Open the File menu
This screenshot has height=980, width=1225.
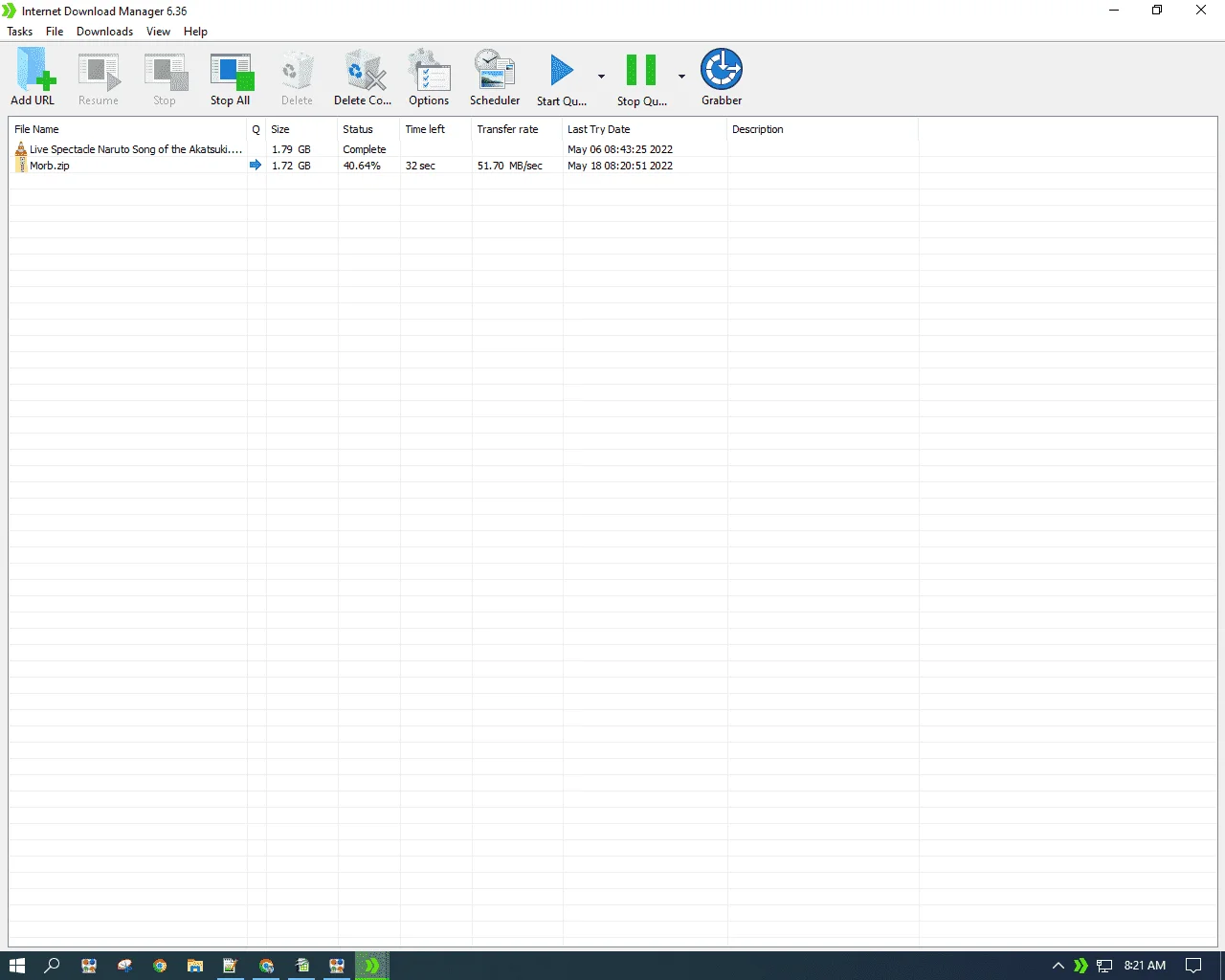click(x=55, y=32)
